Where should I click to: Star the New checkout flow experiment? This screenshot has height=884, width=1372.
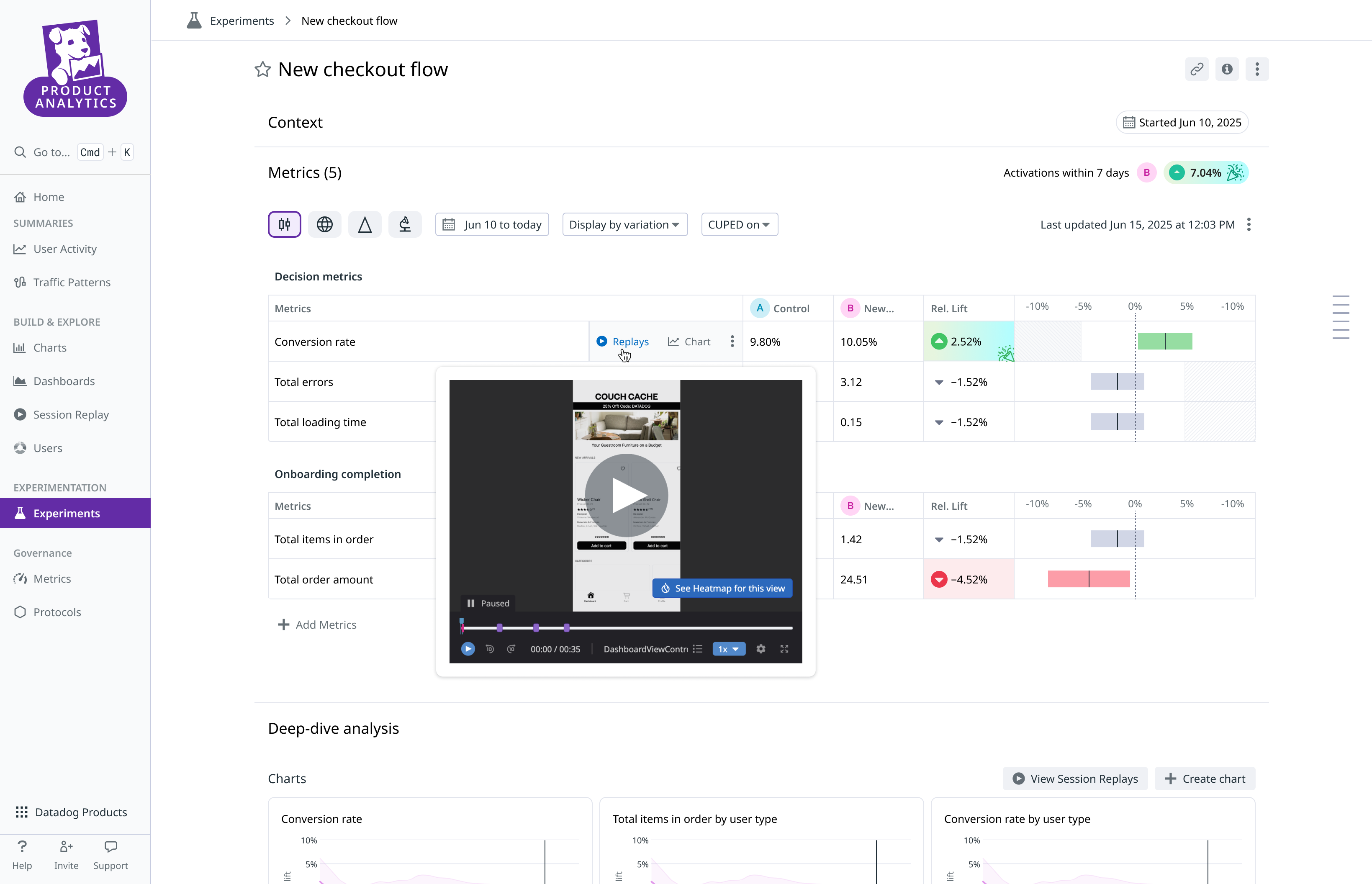click(262, 69)
